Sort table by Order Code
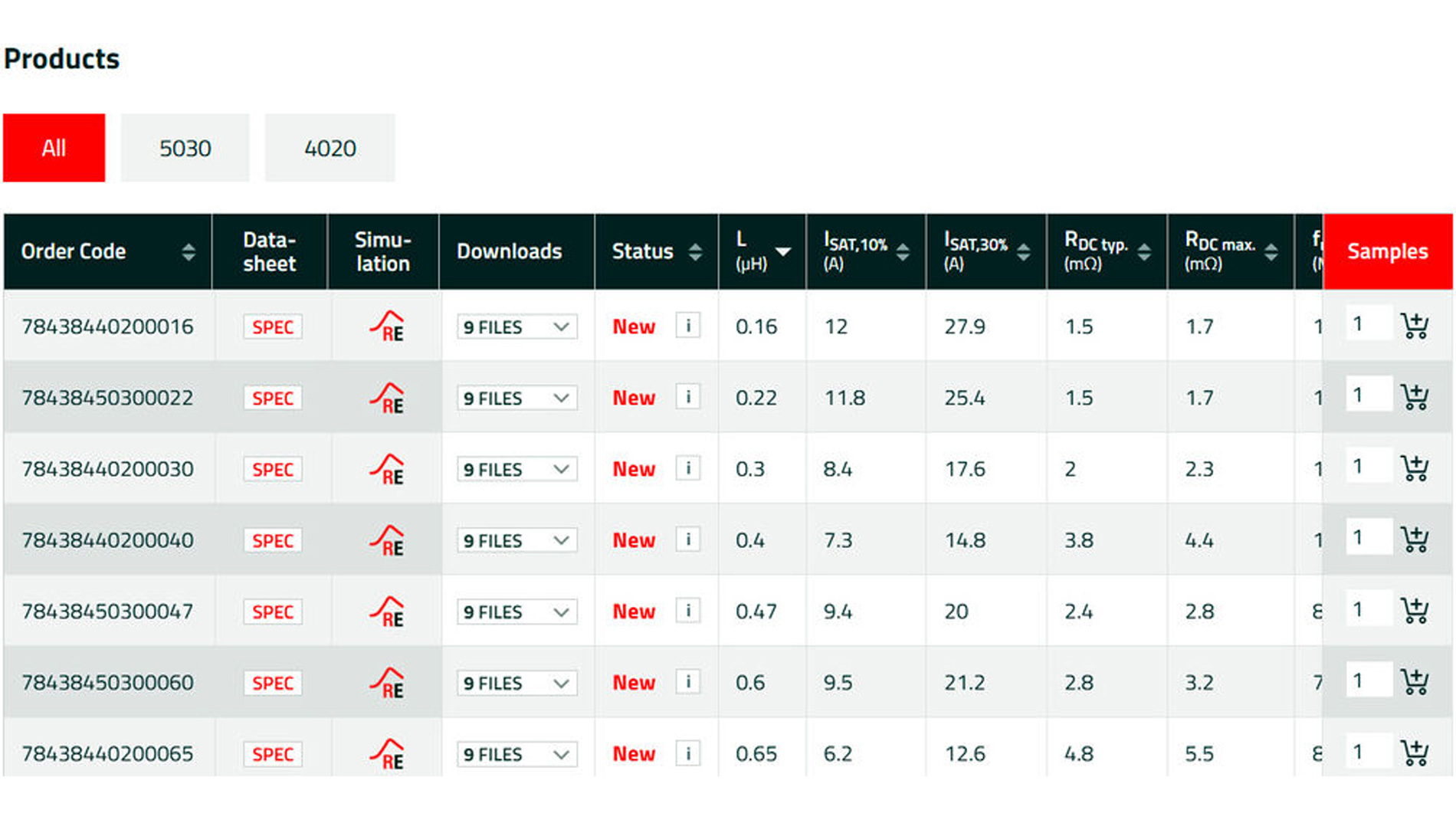This screenshot has width=1456, height=820. (x=188, y=251)
